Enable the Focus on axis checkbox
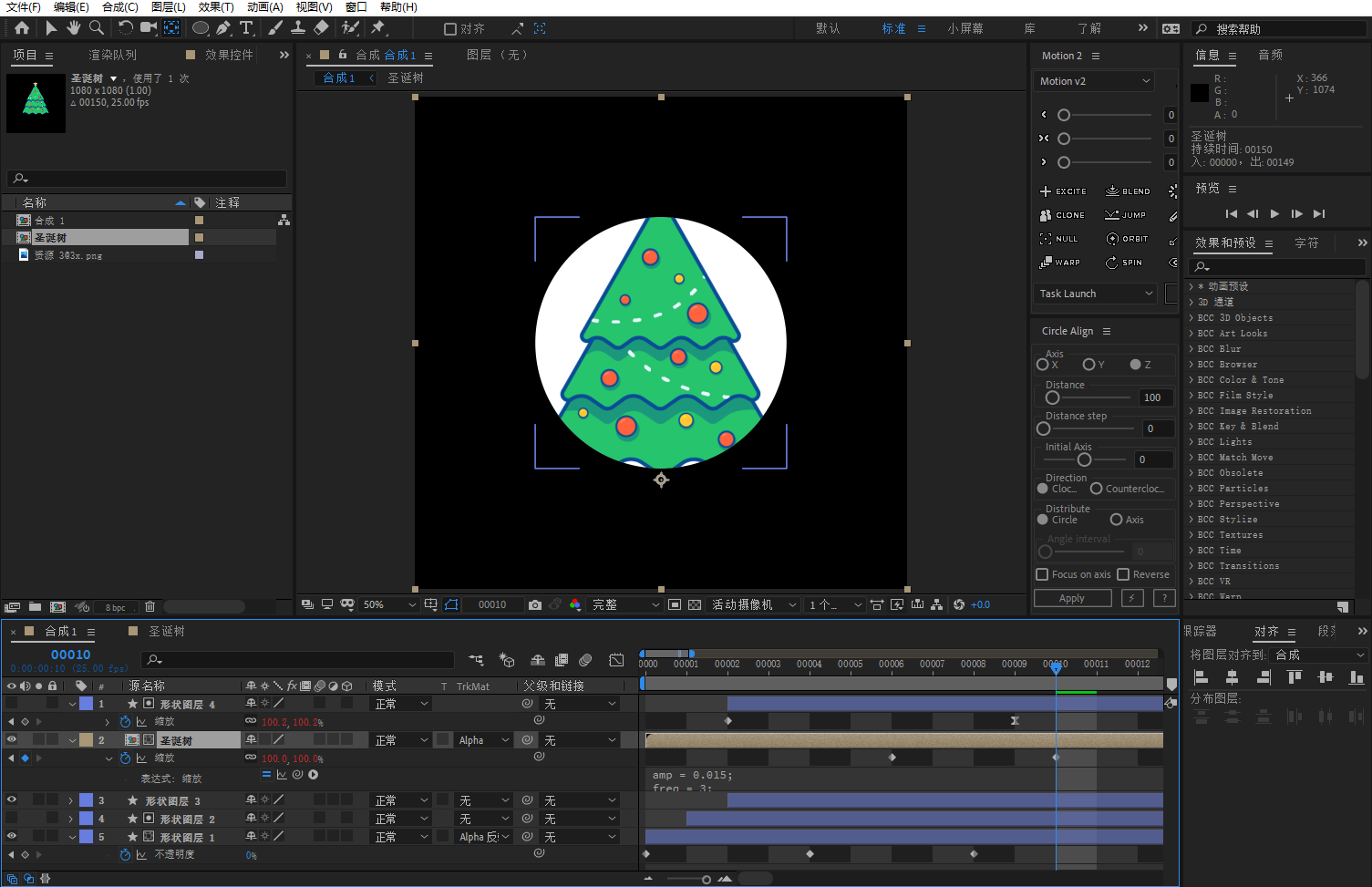The height and width of the screenshot is (887, 1372). [x=1042, y=574]
